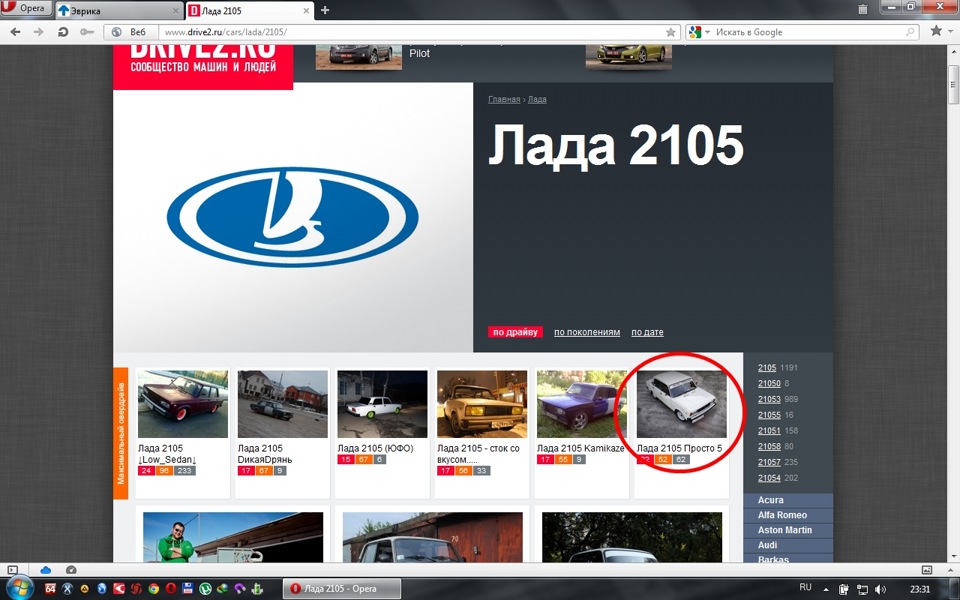Open the 21054 model link

coord(769,478)
